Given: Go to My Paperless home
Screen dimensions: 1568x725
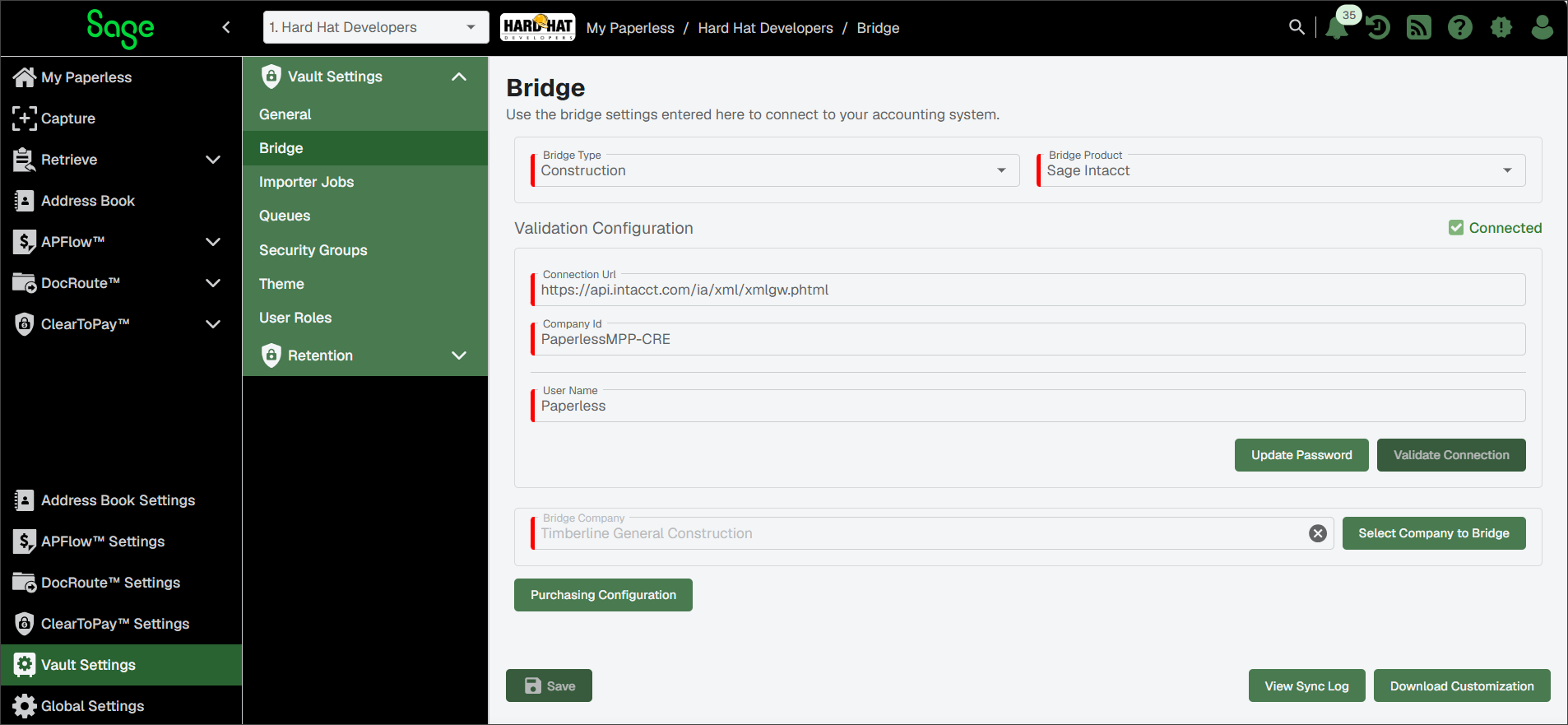Looking at the screenshot, I should coord(121,77).
